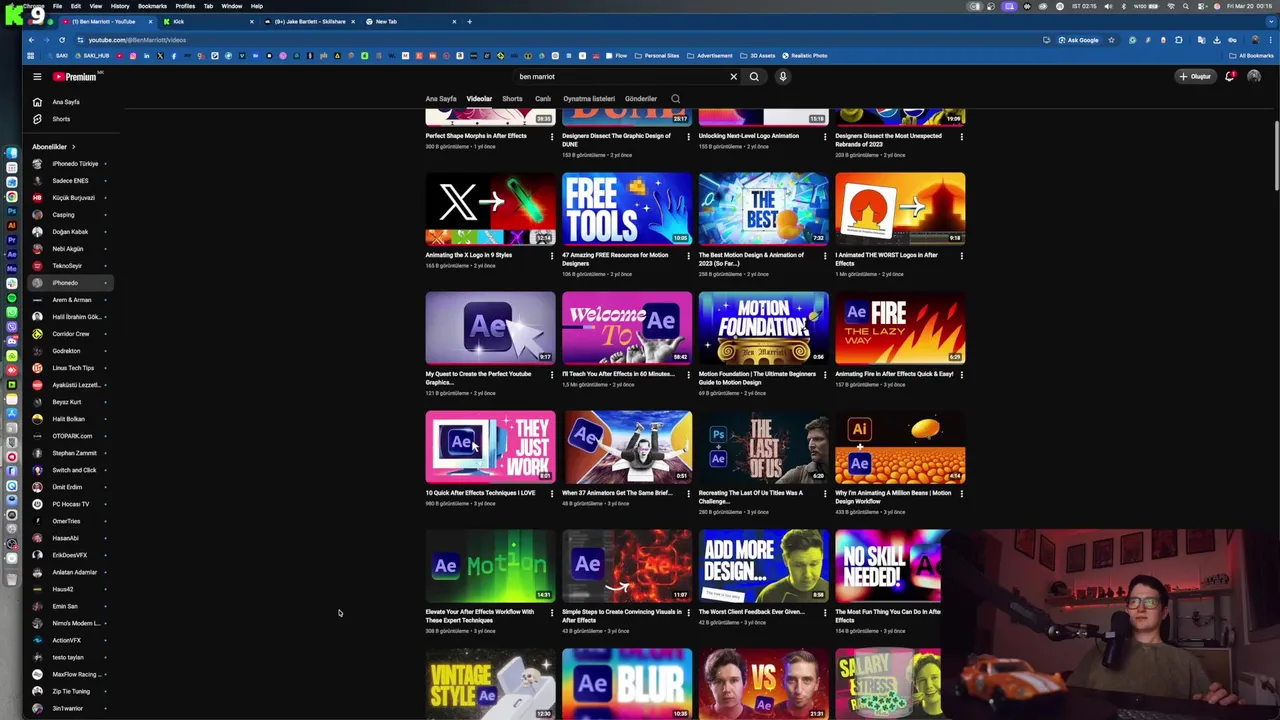The height and width of the screenshot is (720, 1280).
Task: Reload the page with the refresh icon
Action: [x=61, y=40]
